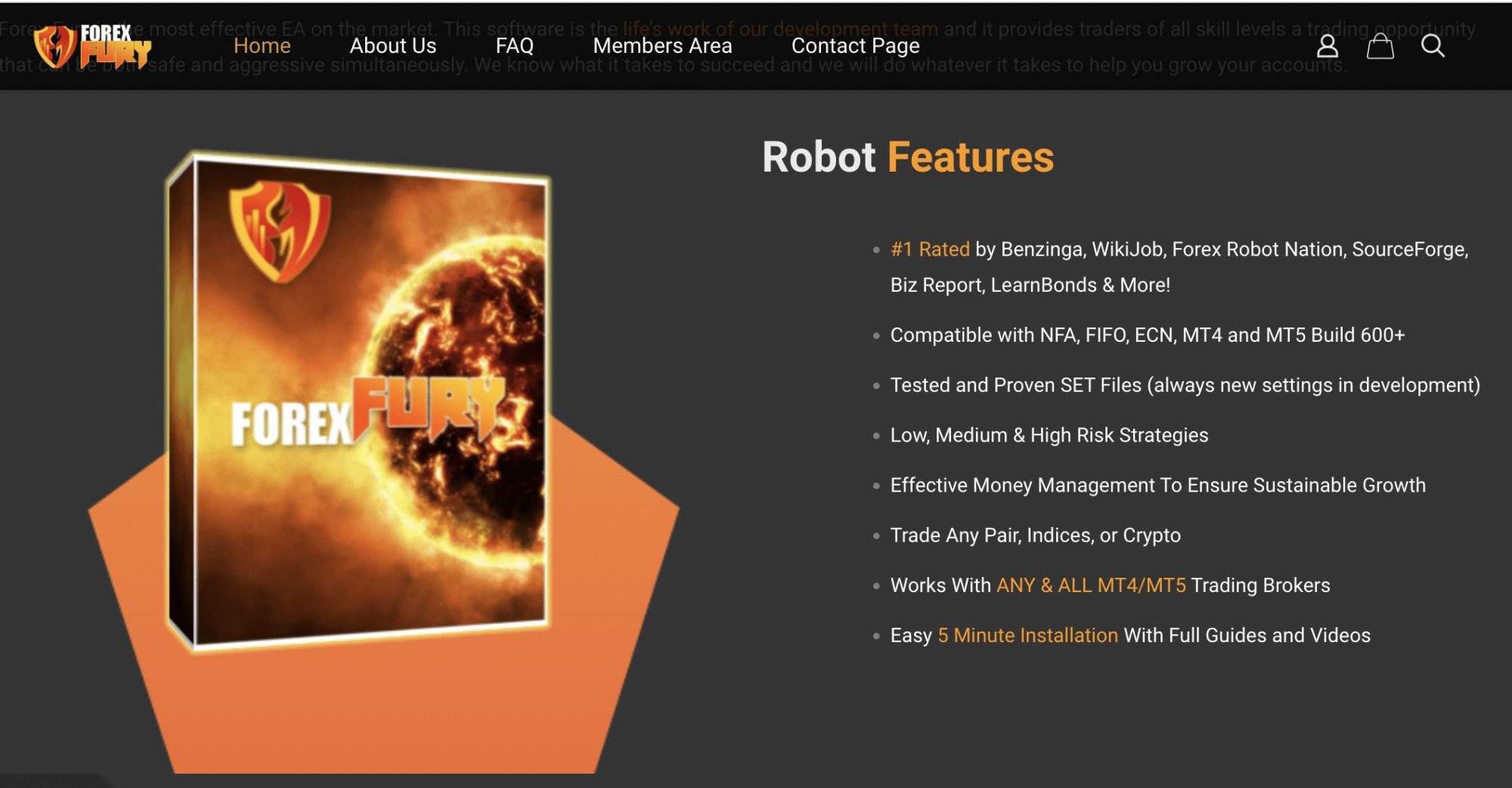Click the "Effective Money Management" feature line
The width and height of the screenshot is (1512, 788).
[x=1157, y=486]
